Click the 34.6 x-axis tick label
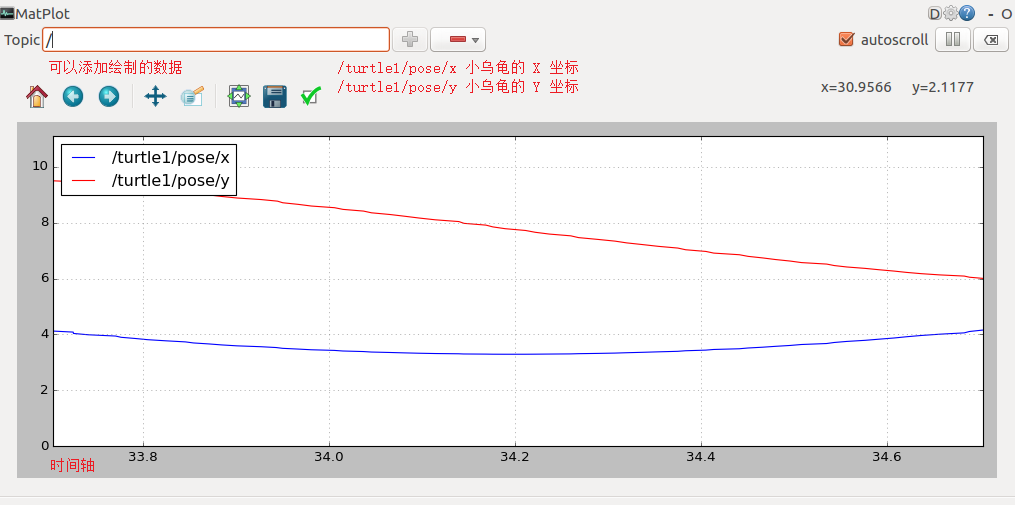The width and height of the screenshot is (1021, 512). (886, 457)
